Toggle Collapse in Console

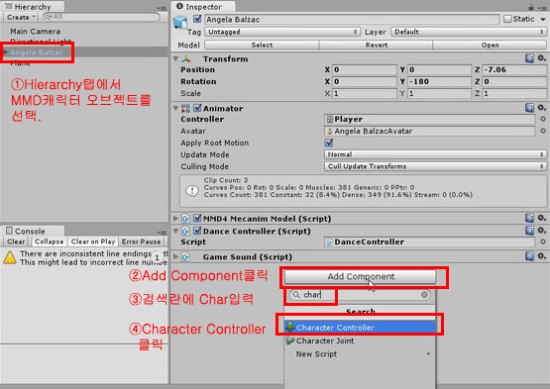click(49, 242)
